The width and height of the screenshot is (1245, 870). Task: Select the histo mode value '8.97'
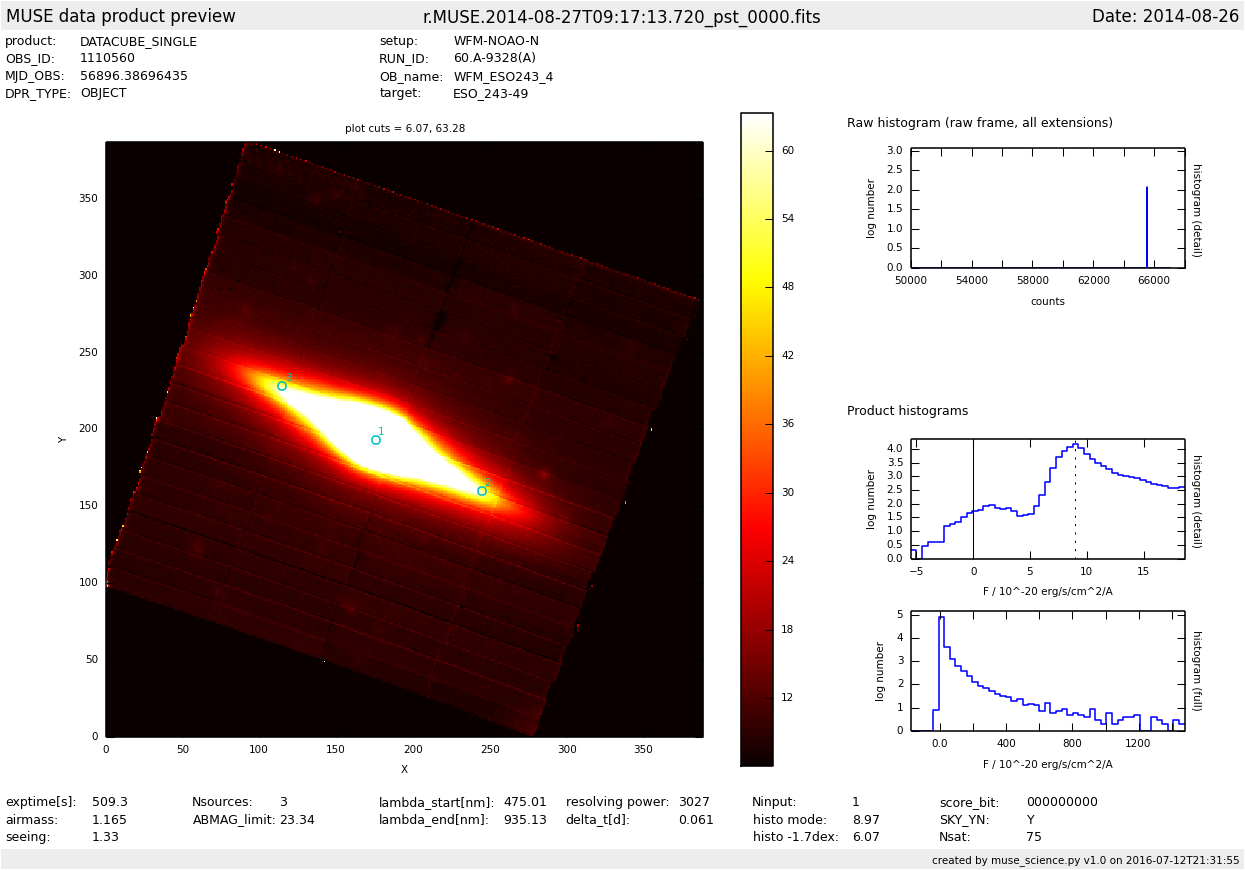[x=866, y=820]
